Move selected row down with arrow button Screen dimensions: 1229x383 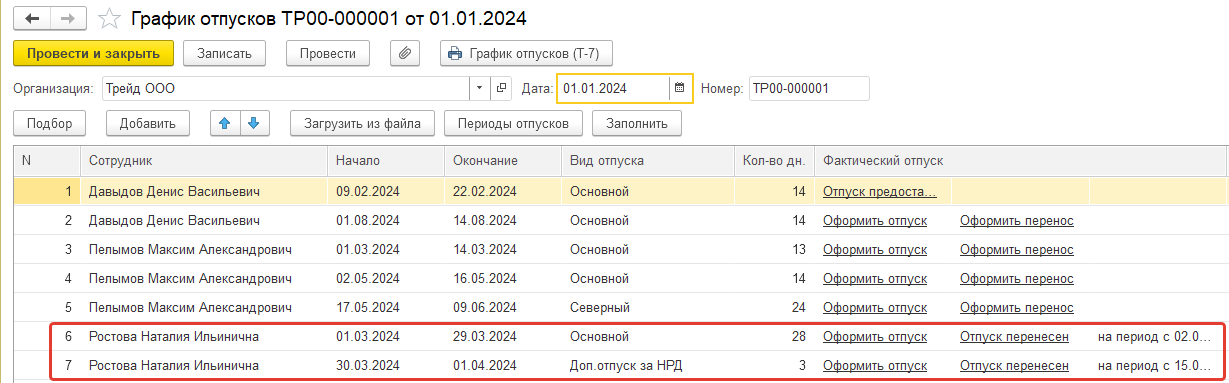(253, 123)
